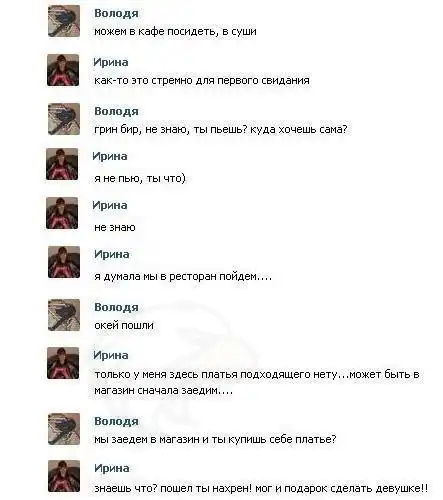This screenshot has height=500, width=443.
Task: Click the Володя name above 'окей пошли'
Action: pyautogui.click(x=116, y=307)
